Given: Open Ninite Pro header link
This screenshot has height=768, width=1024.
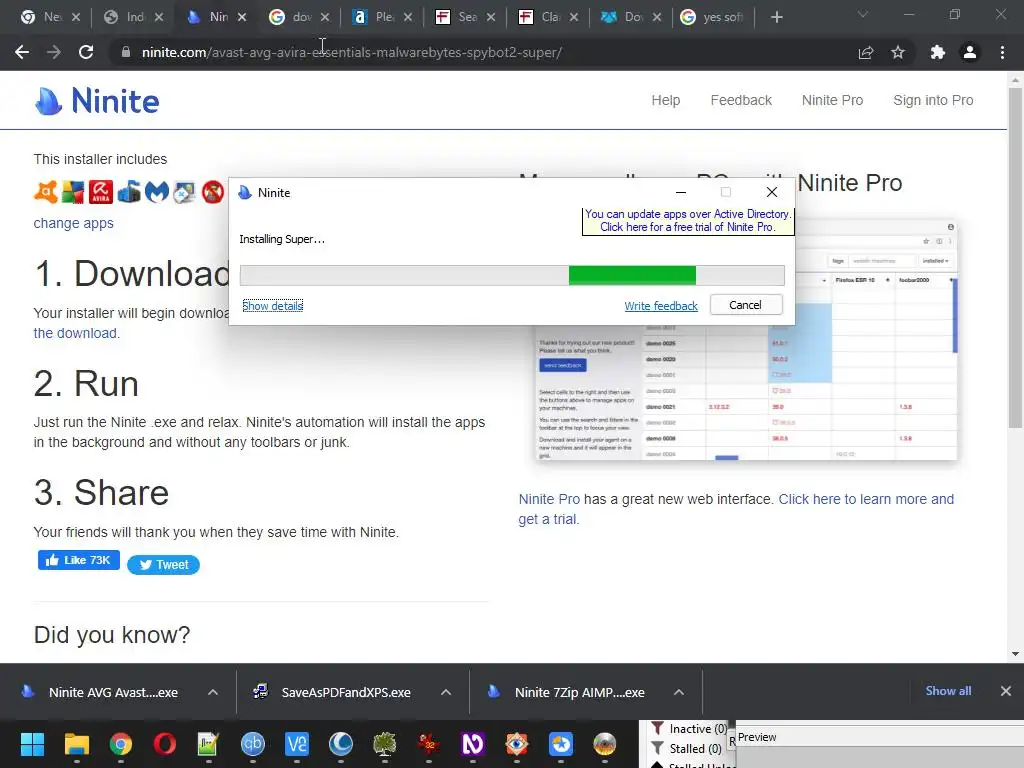Looking at the screenshot, I should [x=832, y=100].
